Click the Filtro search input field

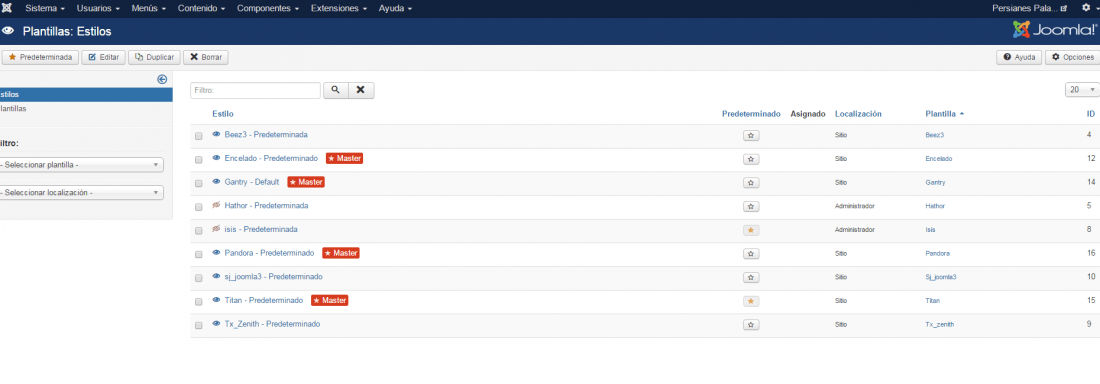tap(255, 90)
